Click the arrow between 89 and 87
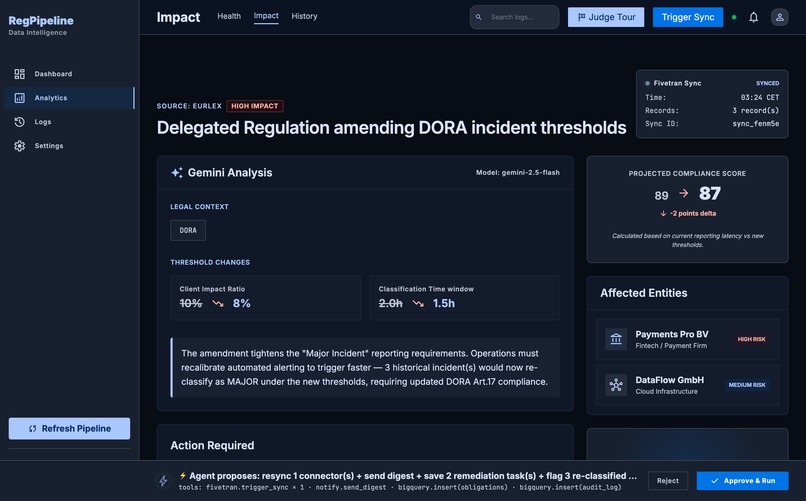806x501 pixels. [684, 193]
